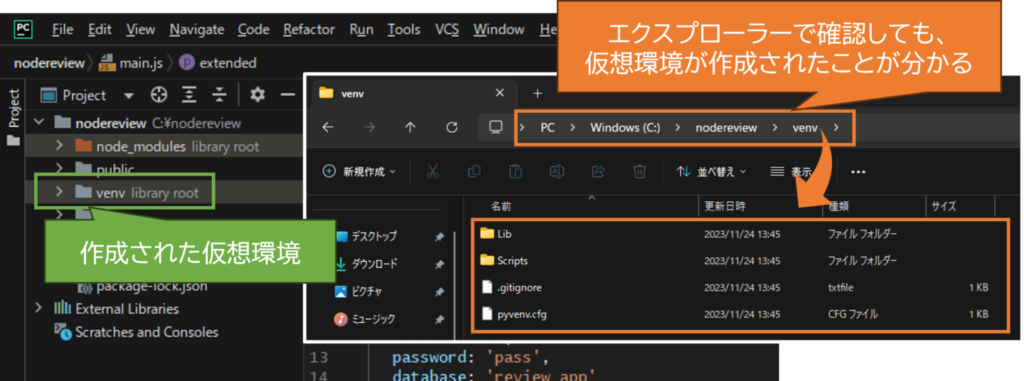Viewport: 1024px width, 381px height.
Task: Expand the node_modules folder
Action: pos(59,146)
